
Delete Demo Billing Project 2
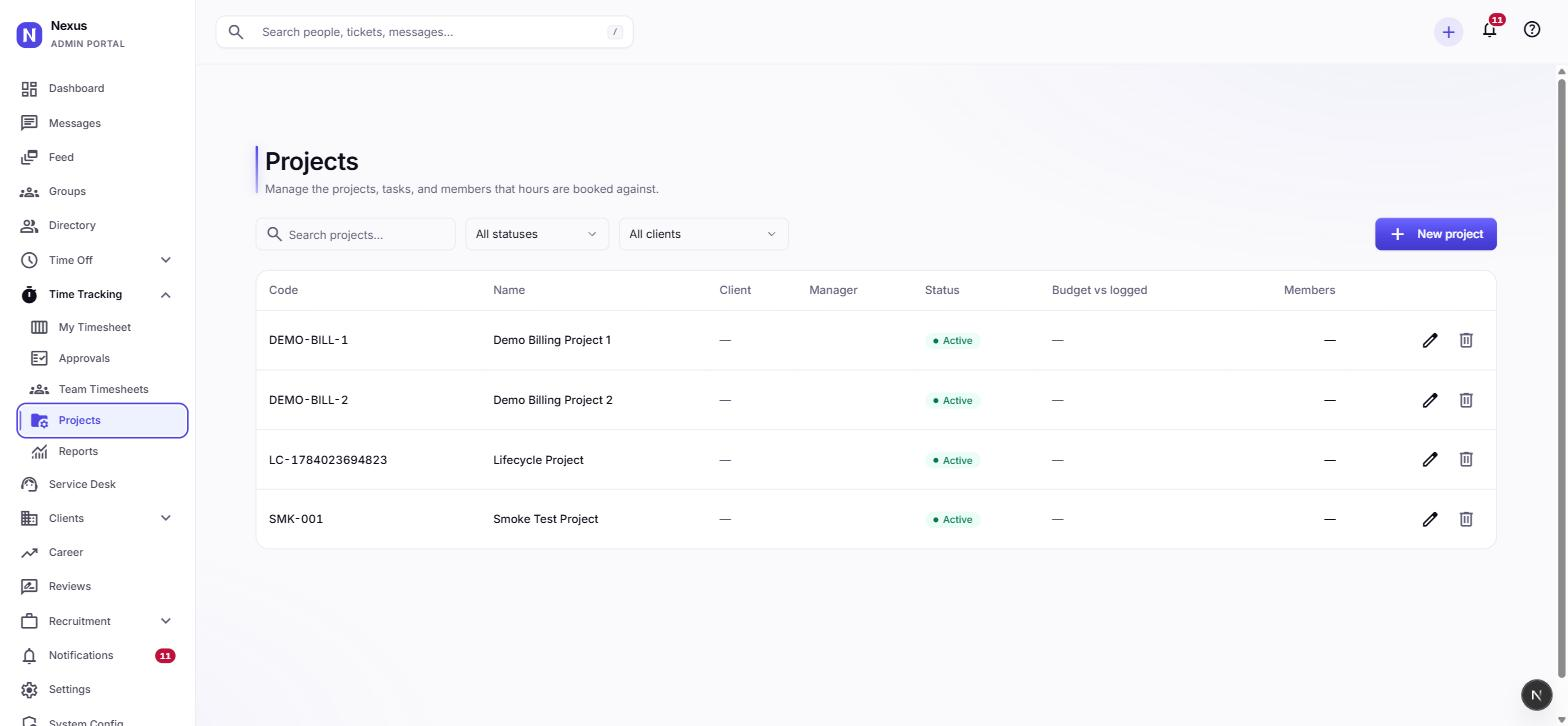pyautogui.click(x=1466, y=400)
